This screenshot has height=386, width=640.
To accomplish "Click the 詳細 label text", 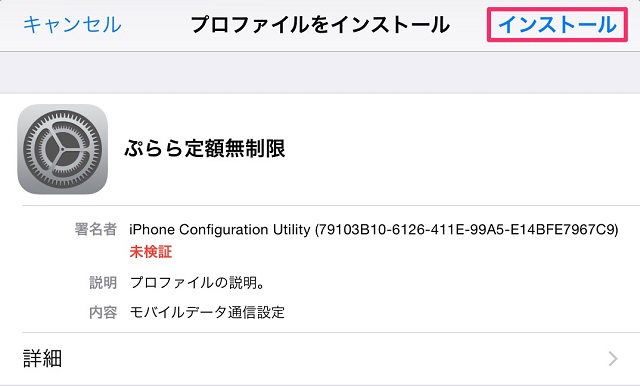I will [42, 359].
